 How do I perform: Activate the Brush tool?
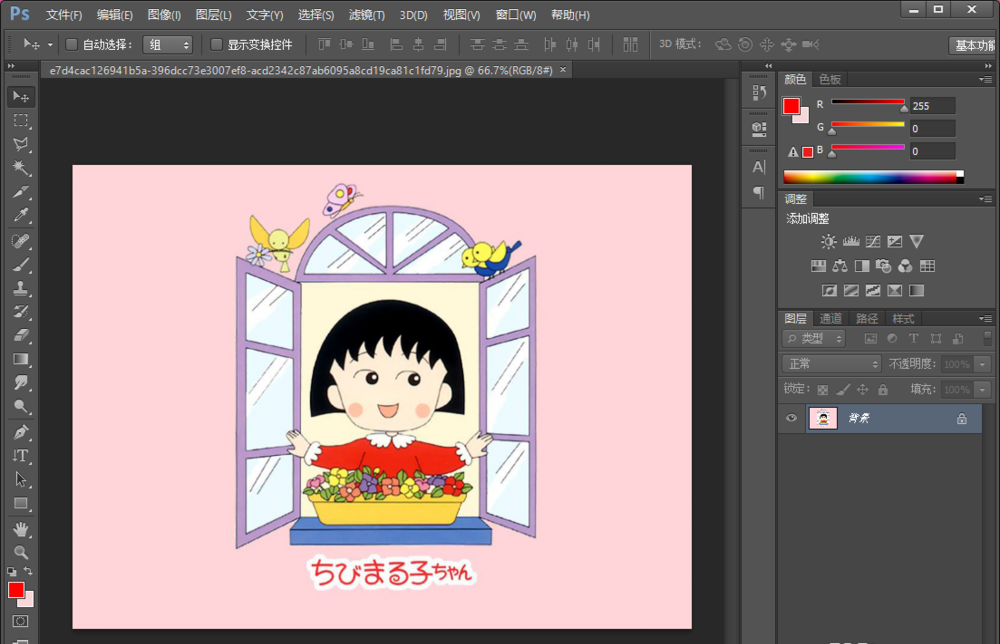[21, 264]
